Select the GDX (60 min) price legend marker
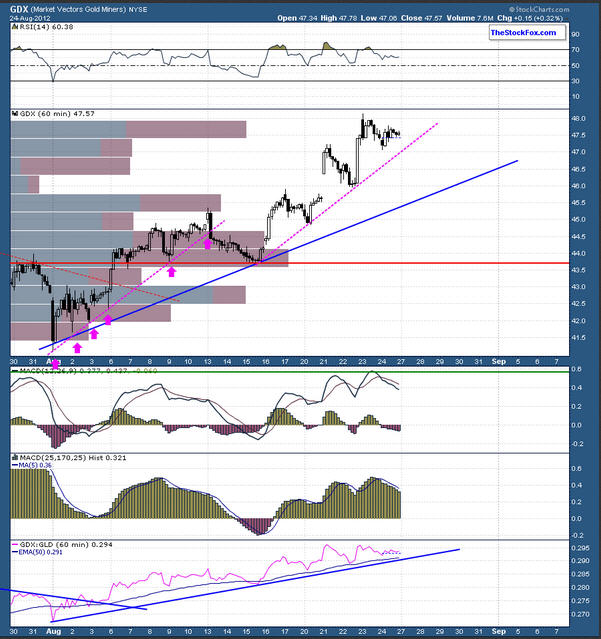The height and width of the screenshot is (639, 601). pos(14,115)
